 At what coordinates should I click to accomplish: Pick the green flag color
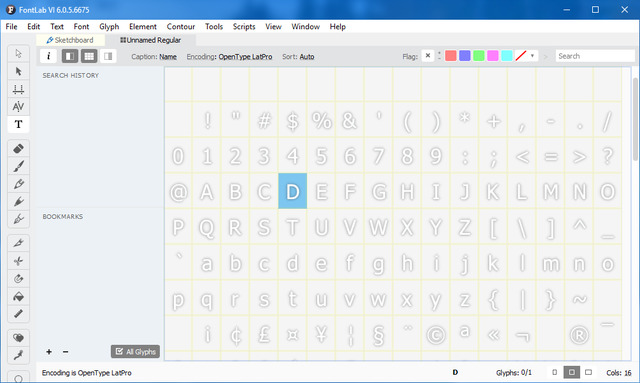pyautogui.click(x=479, y=56)
